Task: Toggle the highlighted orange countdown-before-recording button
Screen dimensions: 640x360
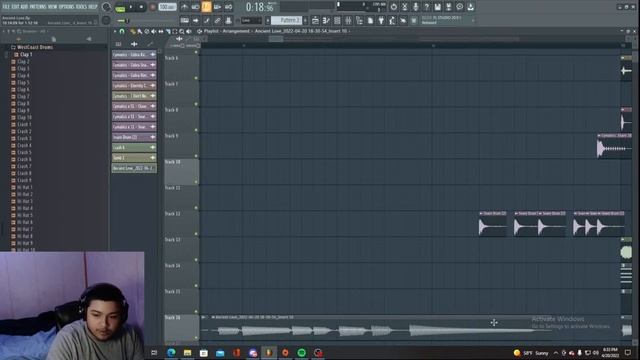Action: point(207,7)
